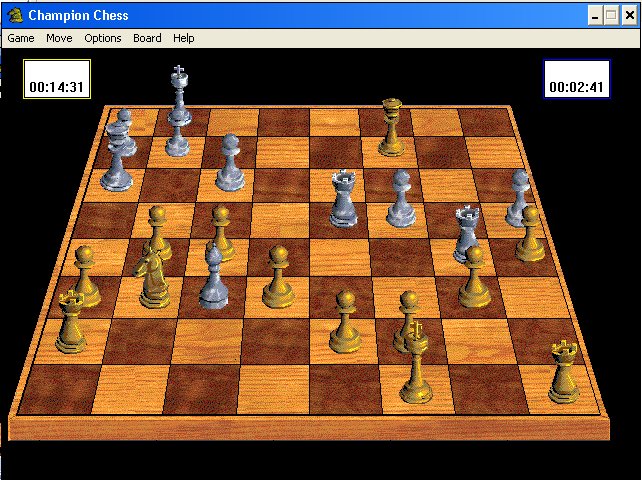Select the gold pawn behind the gold knight
Image resolution: width=642 pixels, height=480 pixels.
tap(157, 229)
